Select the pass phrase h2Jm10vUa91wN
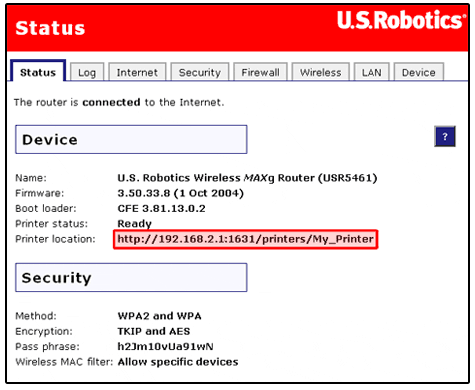 [x=165, y=347]
